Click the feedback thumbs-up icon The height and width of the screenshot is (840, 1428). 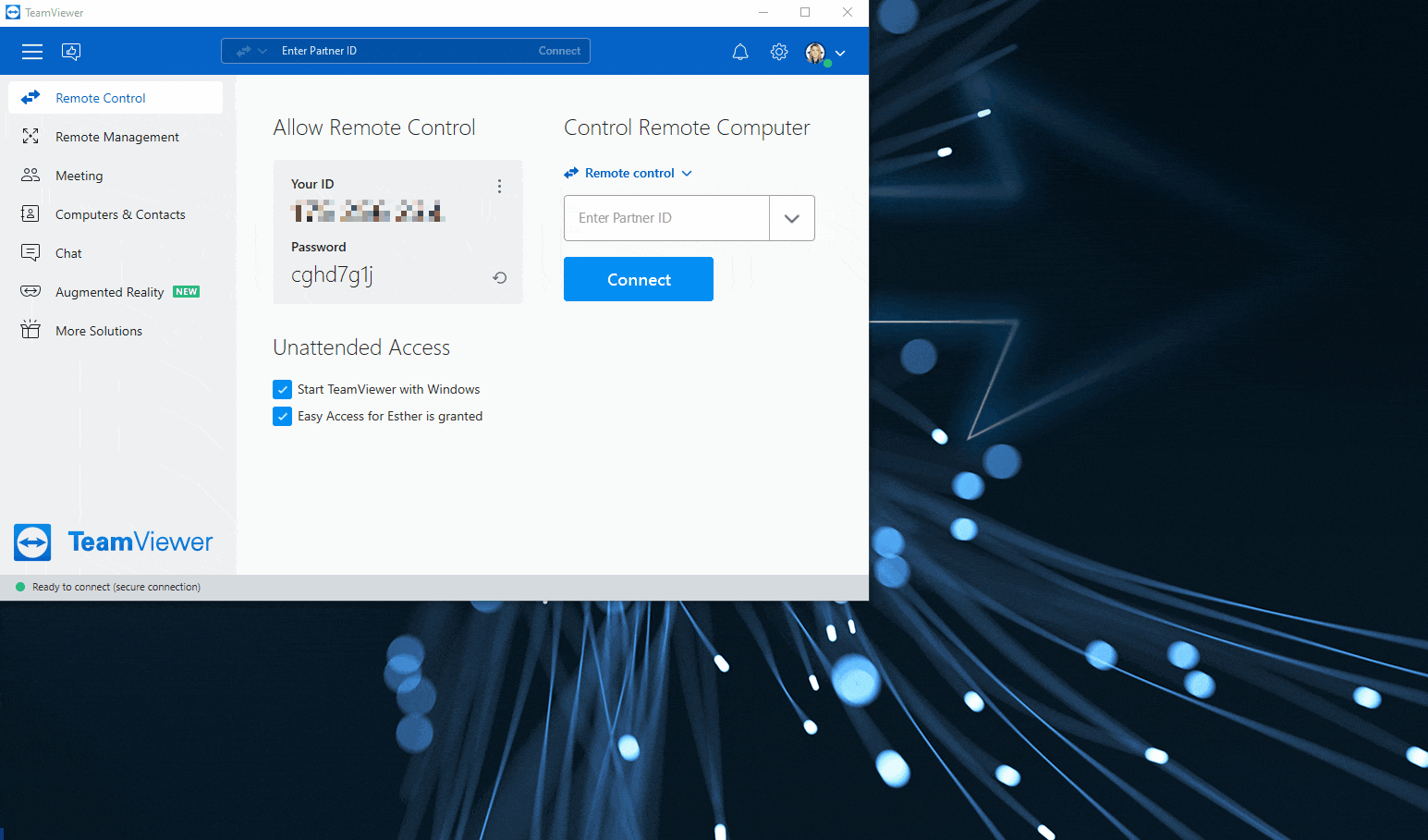[x=71, y=52]
